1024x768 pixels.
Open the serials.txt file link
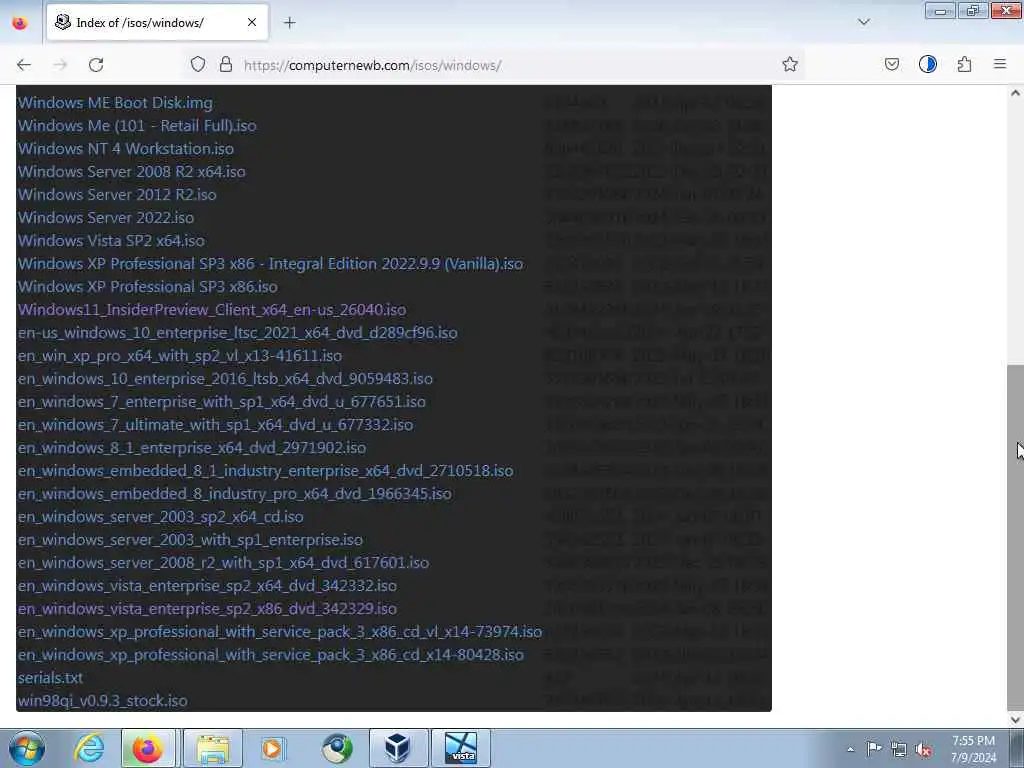[x=50, y=678]
